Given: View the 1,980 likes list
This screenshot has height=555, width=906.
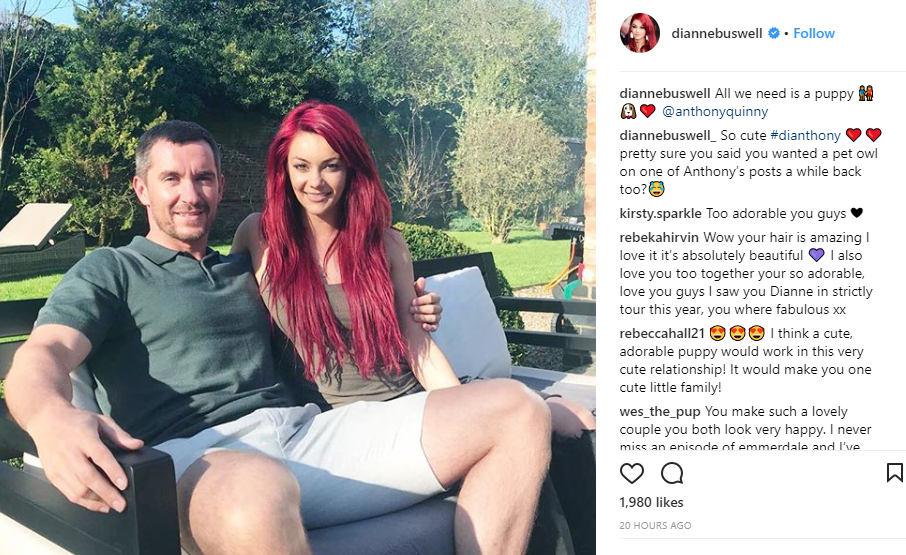Looking at the screenshot, I should [x=651, y=502].
